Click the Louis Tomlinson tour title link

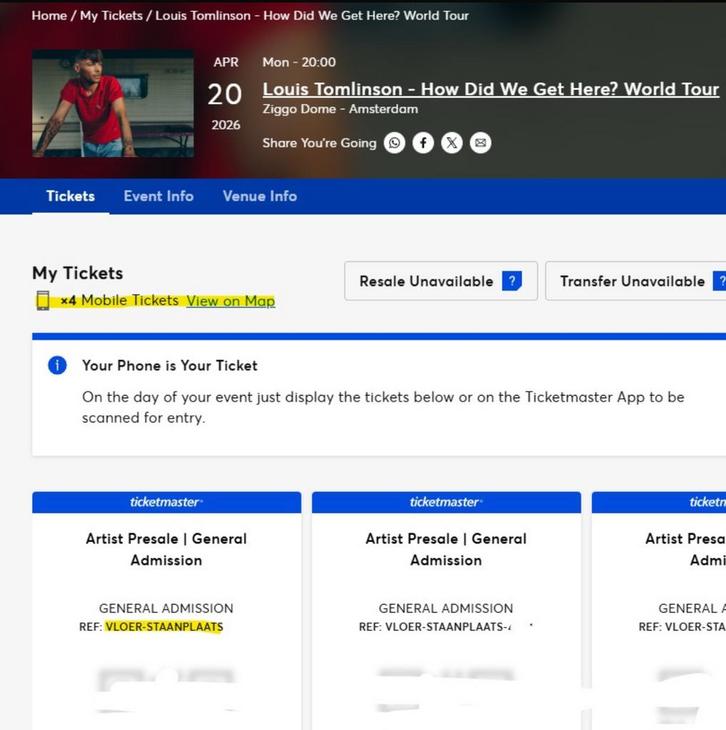[490, 89]
